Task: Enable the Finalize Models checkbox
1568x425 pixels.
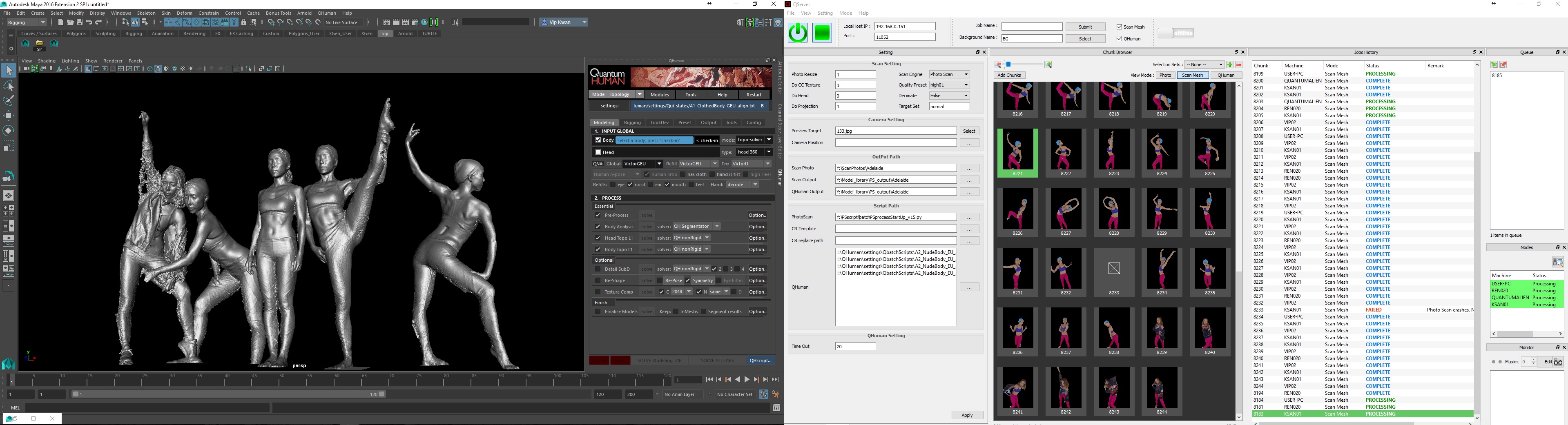Action: pyautogui.click(x=598, y=312)
